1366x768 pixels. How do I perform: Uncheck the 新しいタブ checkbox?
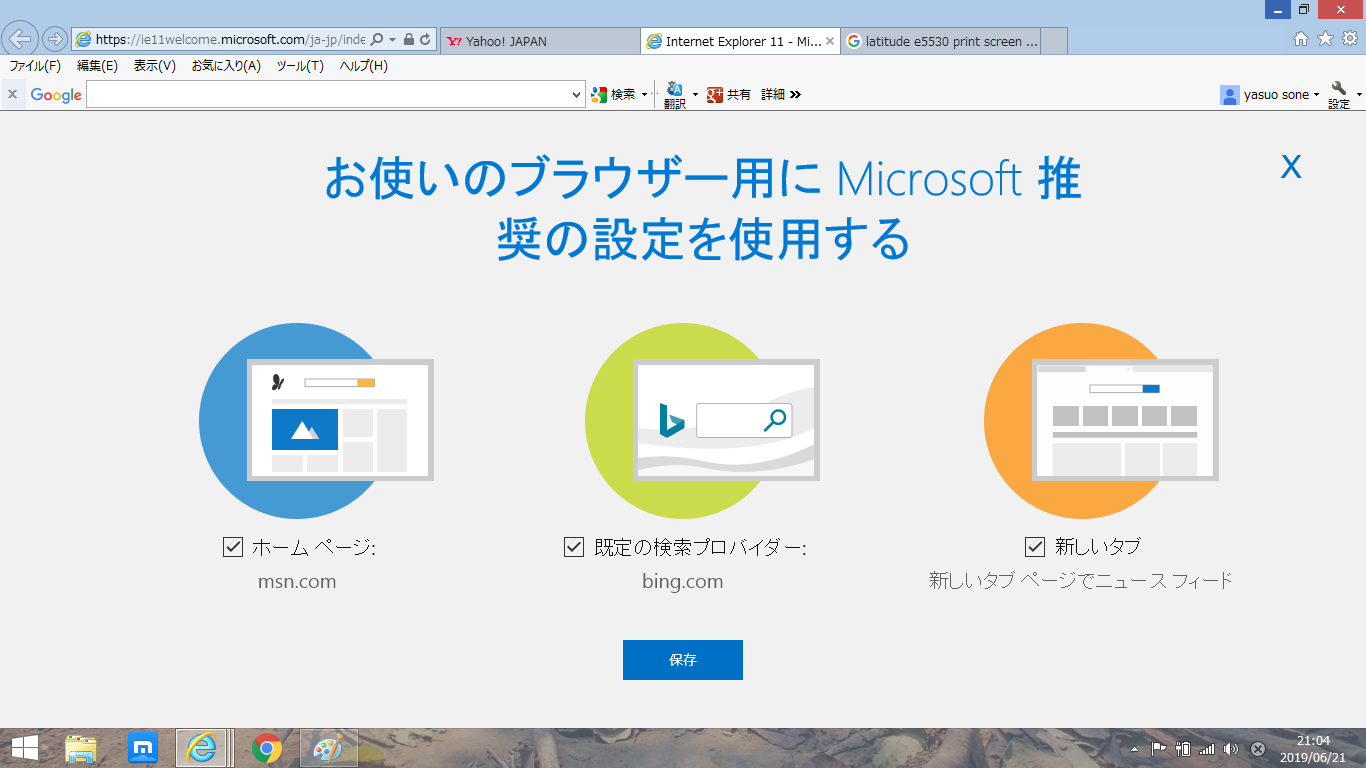1035,547
